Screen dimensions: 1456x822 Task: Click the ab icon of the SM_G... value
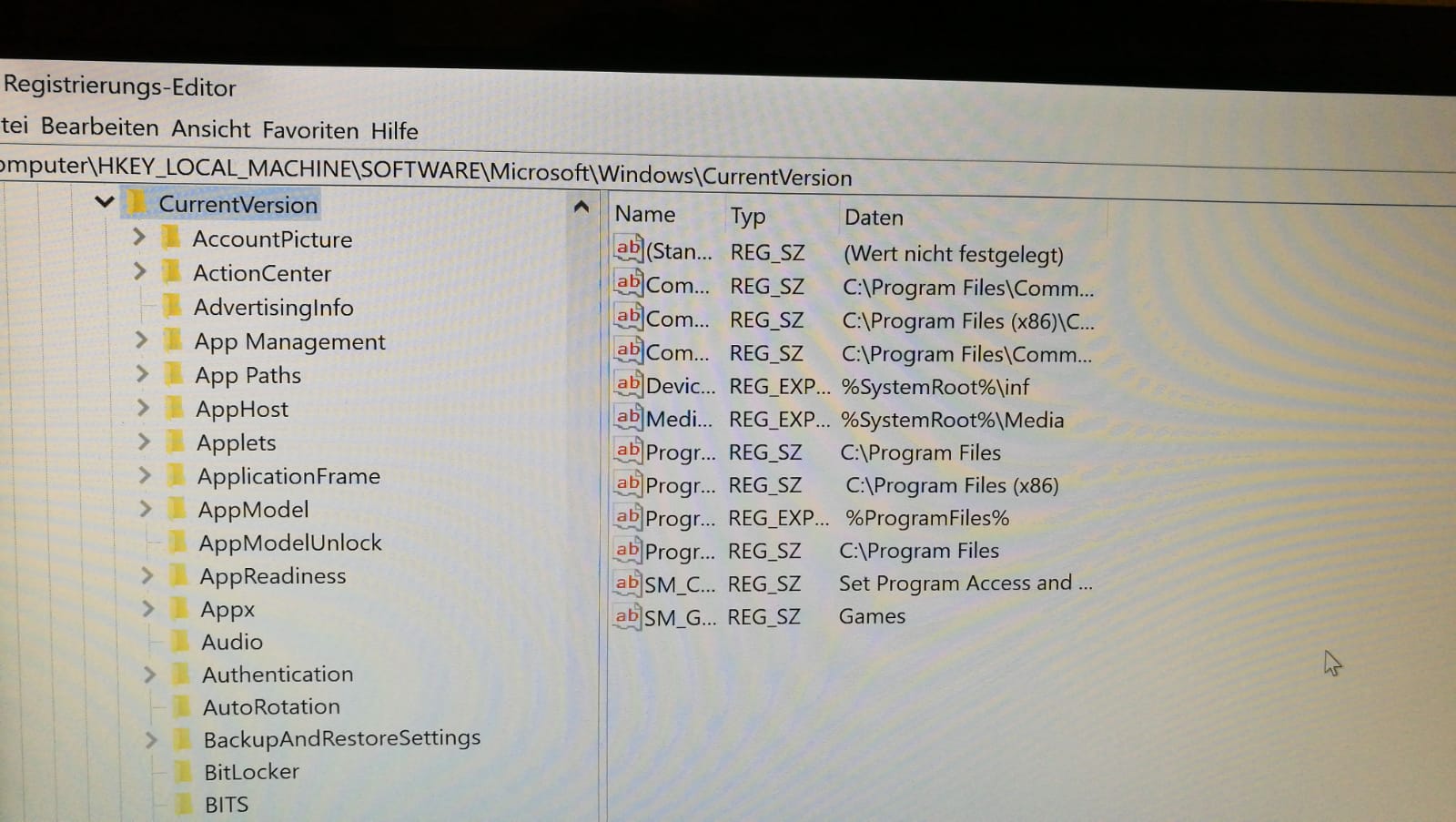point(627,616)
